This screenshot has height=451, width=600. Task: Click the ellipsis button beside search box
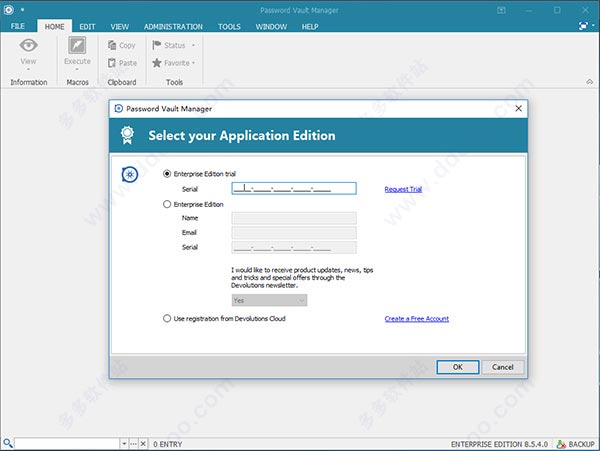[133, 444]
